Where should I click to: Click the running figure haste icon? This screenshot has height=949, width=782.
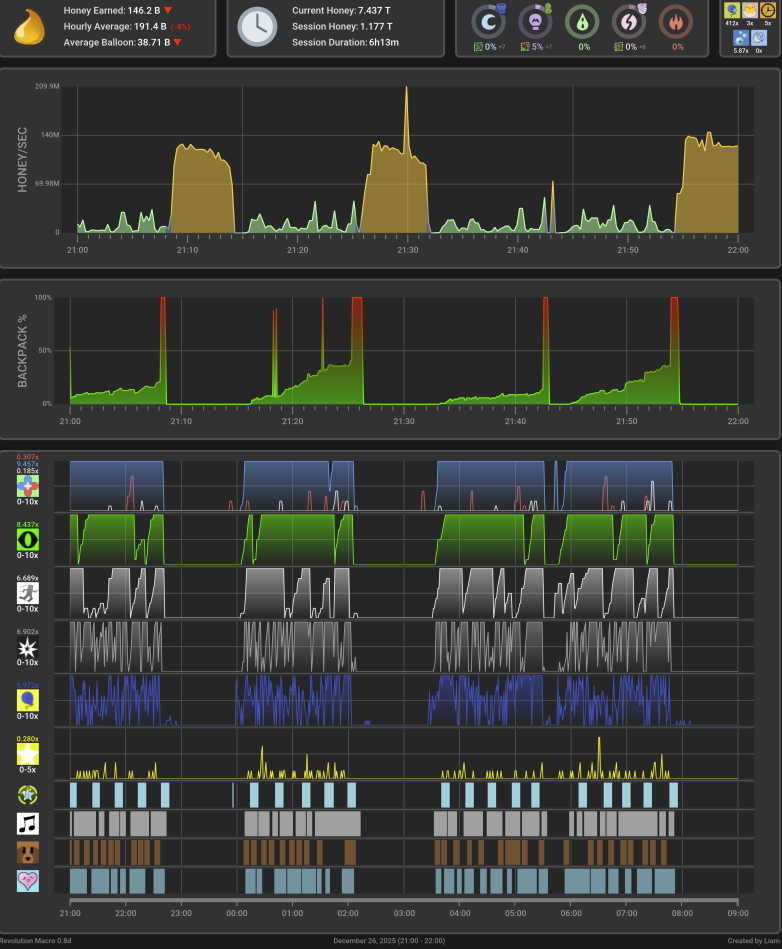point(27,593)
